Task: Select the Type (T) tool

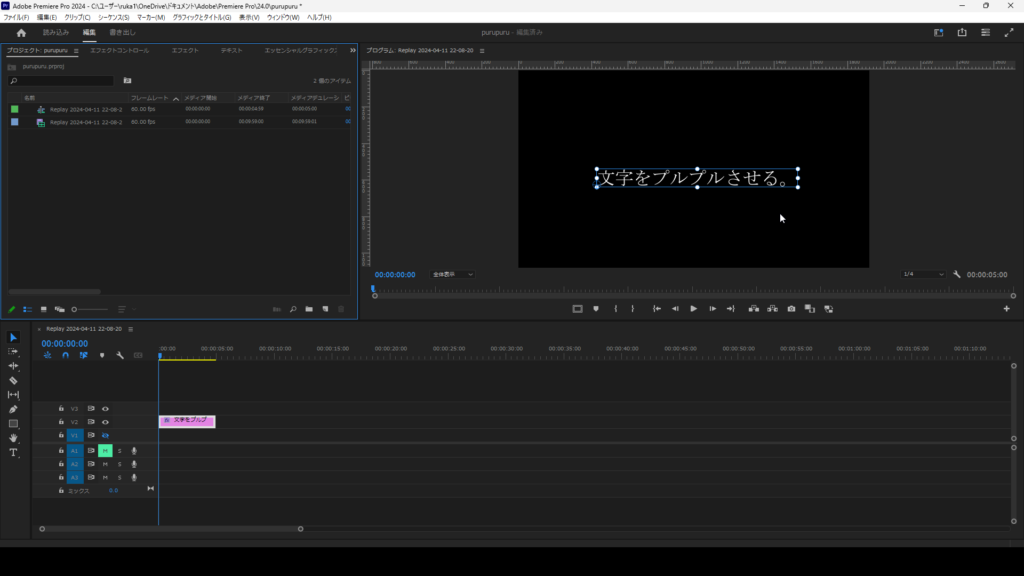Action: [13, 453]
